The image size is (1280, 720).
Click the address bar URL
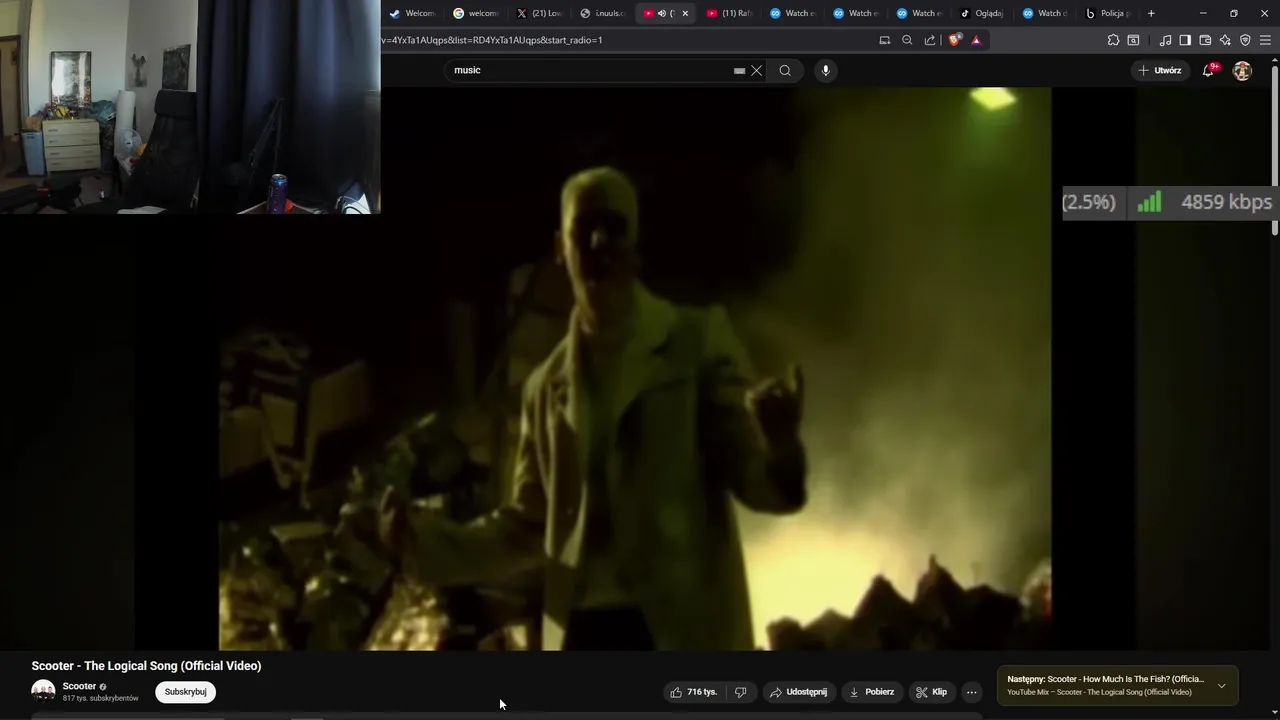pos(491,40)
